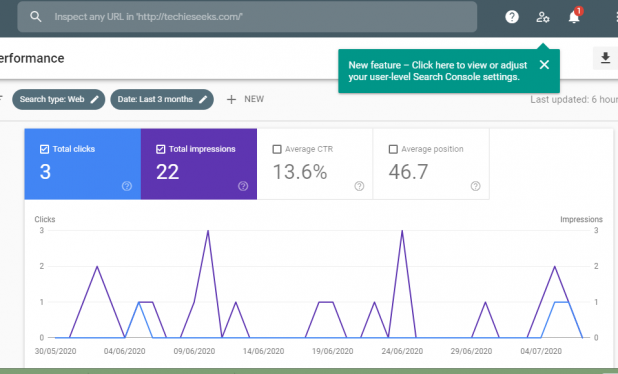618x374 pixels.
Task: Click the search magnifier icon
Action: pyautogui.click(x=35, y=17)
